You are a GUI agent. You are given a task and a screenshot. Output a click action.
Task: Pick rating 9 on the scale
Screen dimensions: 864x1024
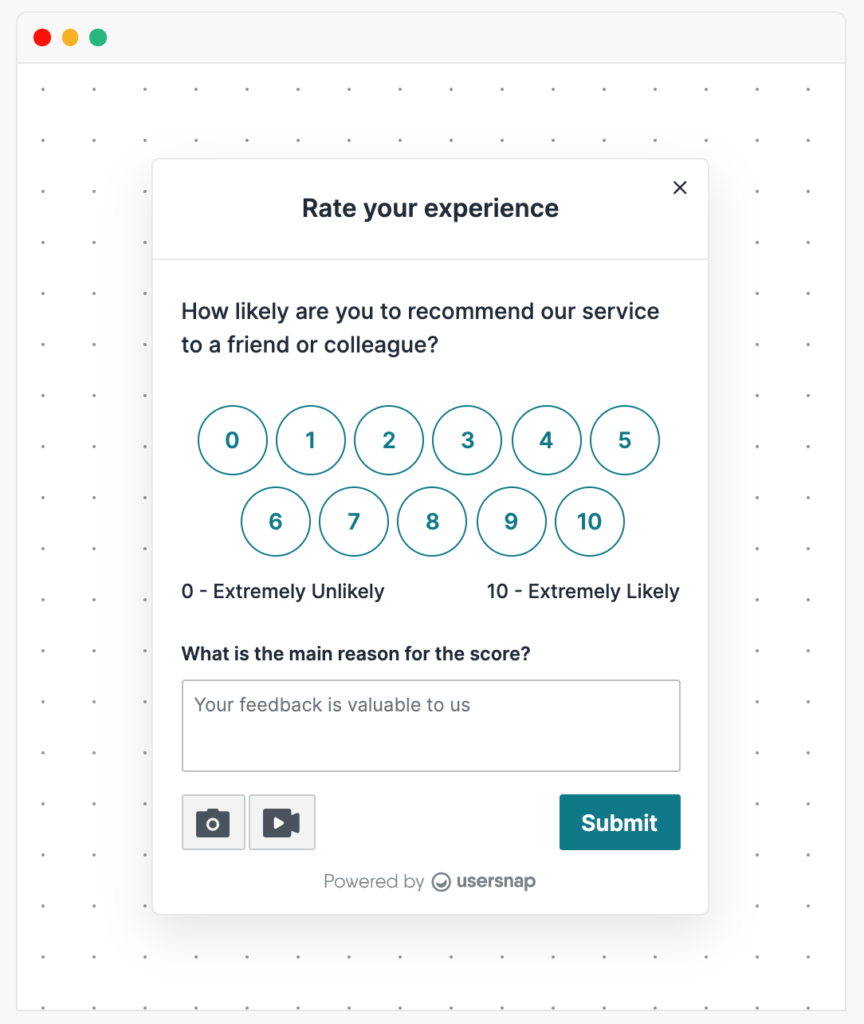coord(511,521)
